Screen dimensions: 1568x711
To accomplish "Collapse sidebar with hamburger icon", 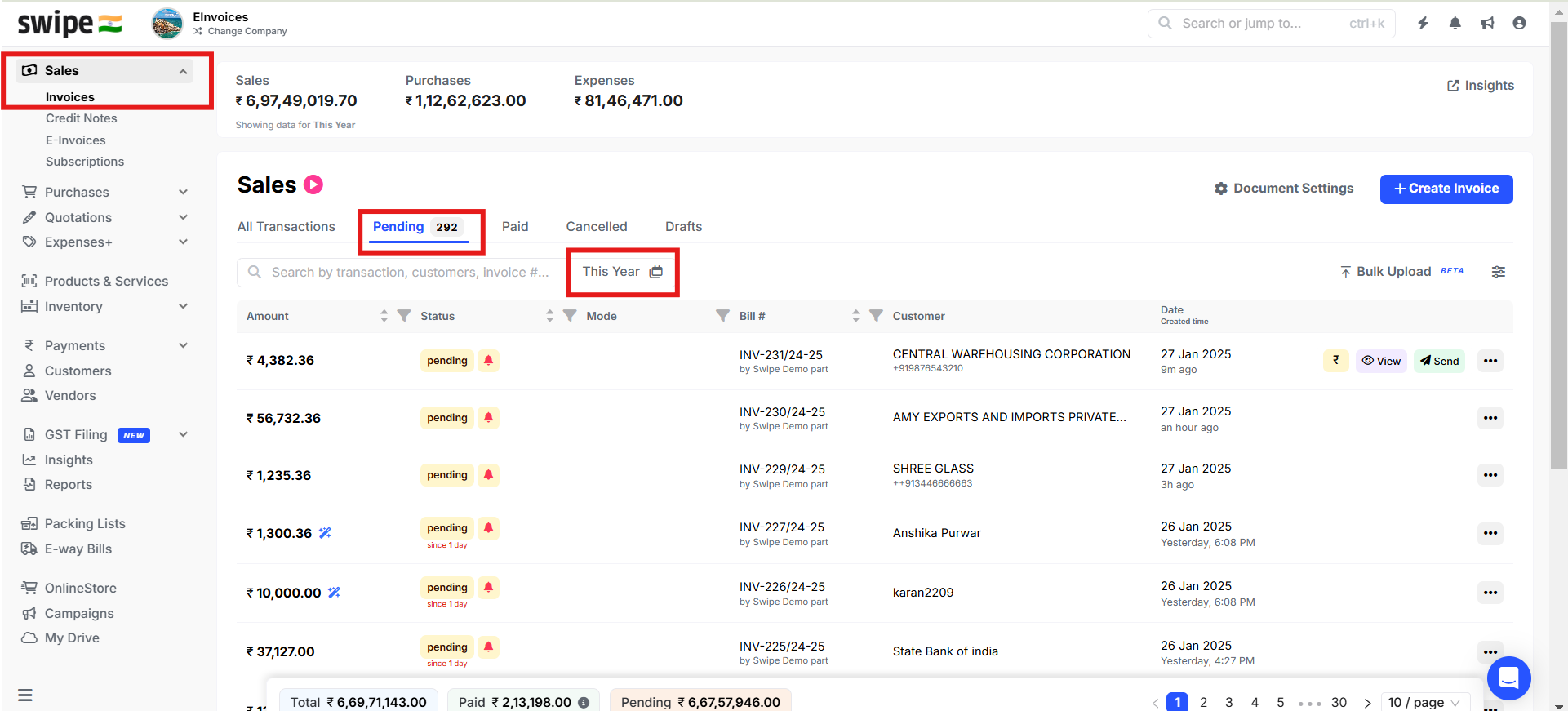I will point(25,695).
